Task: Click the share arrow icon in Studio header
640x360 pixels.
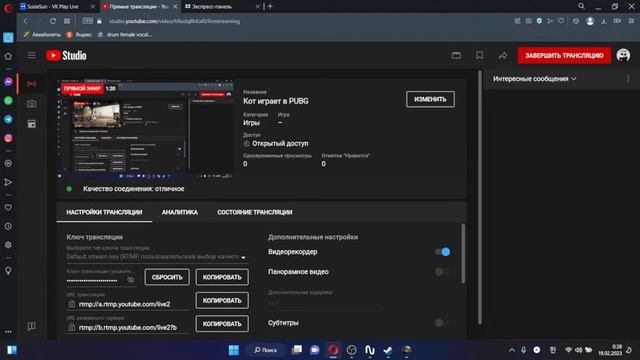Action: (x=503, y=56)
